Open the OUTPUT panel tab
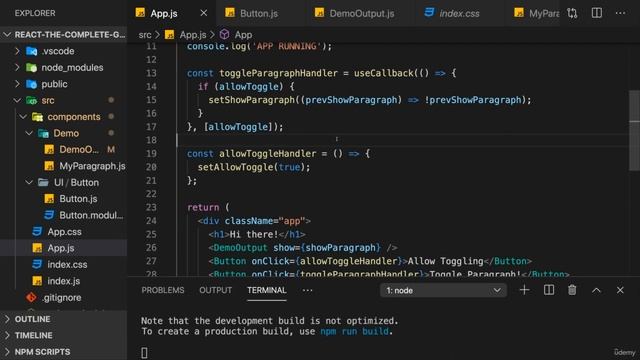This screenshot has height=360, width=640. click(x=215, y=290)
